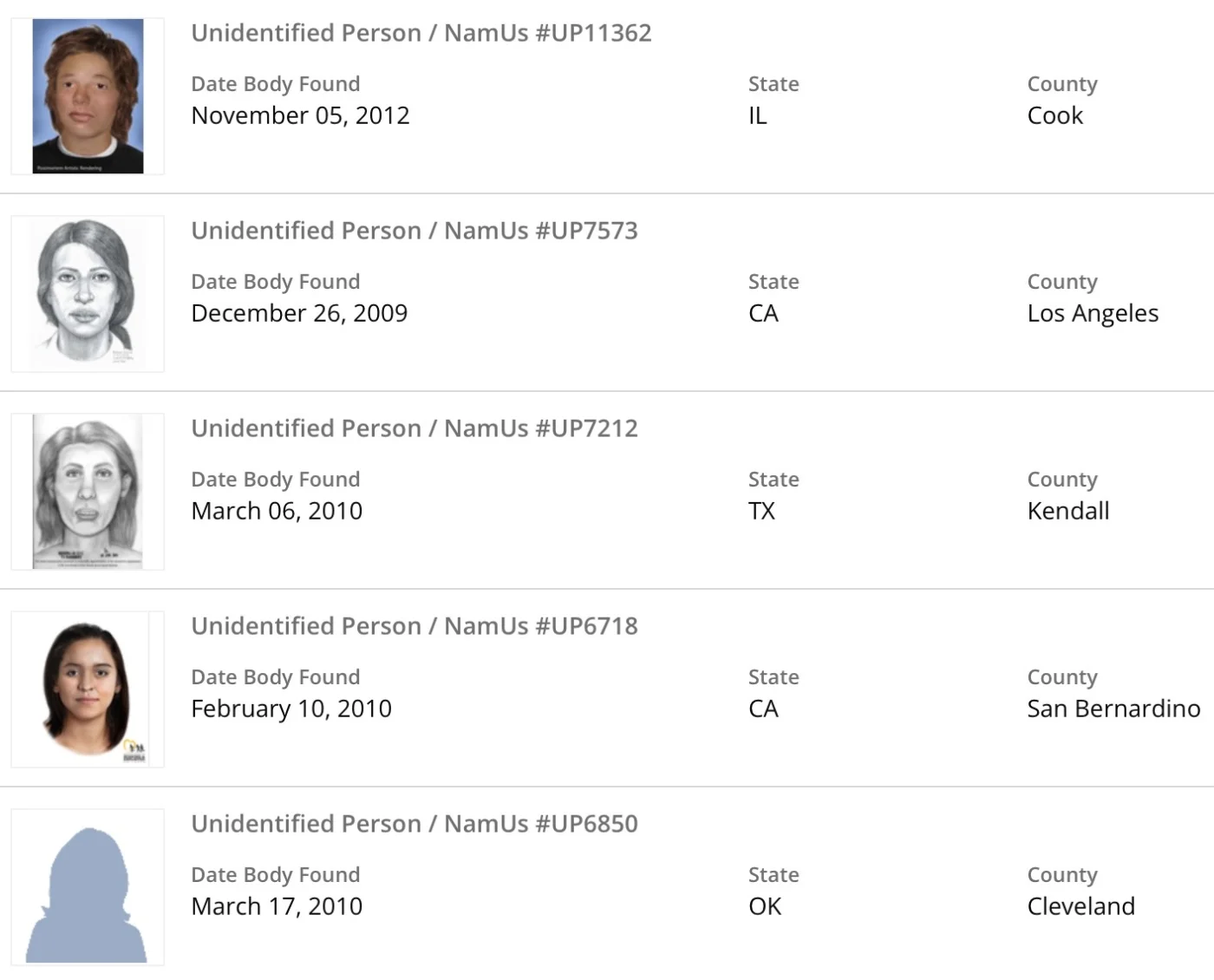Open the rendering thumbnail for case UP6718
The height and width of the screenshot is (980, 1214).
point(88,689)
